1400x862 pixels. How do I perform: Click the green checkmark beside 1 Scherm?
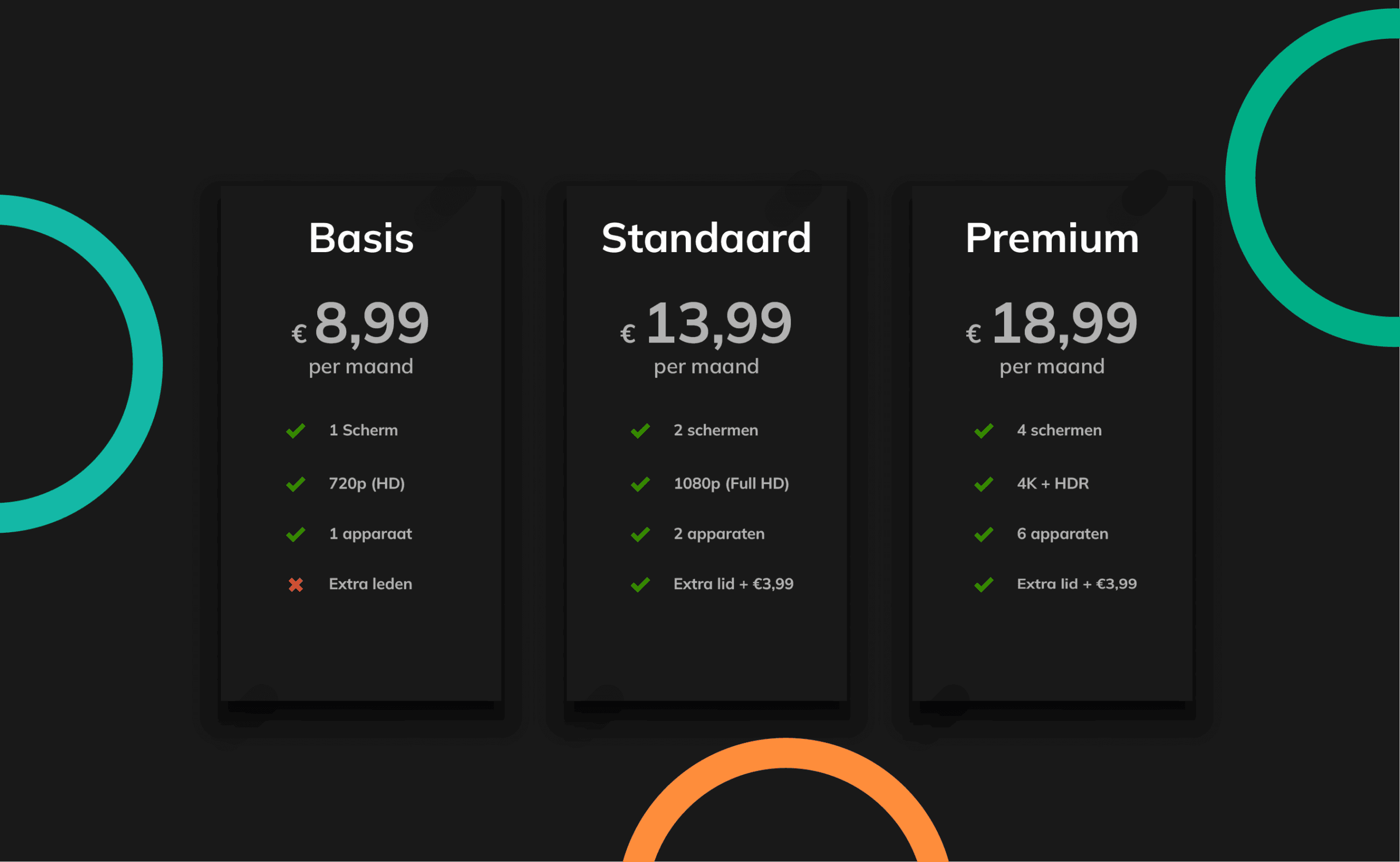pyautogui.click(x=295, y=431)
